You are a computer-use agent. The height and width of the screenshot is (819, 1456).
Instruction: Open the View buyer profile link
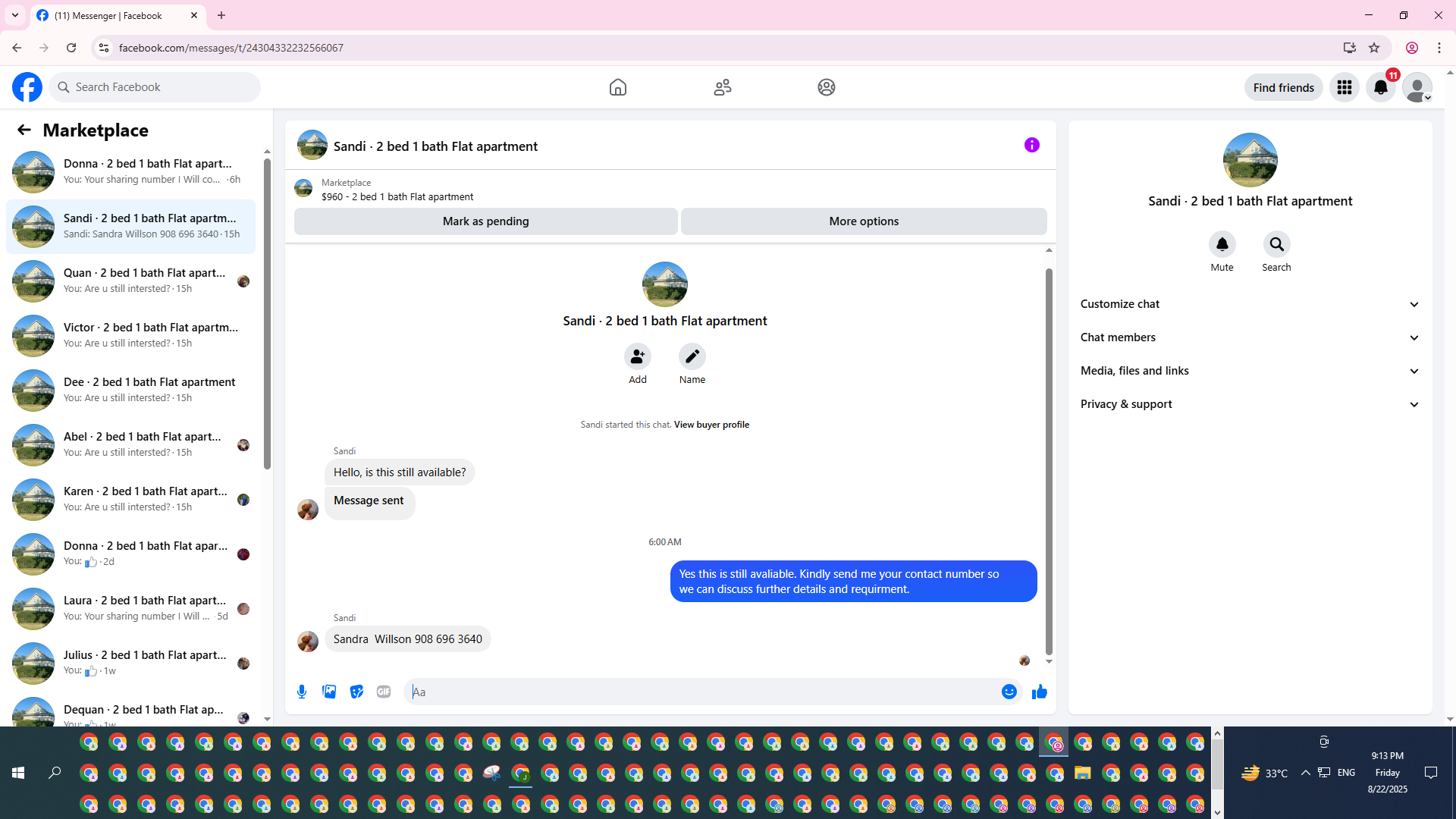pos(711,425)
